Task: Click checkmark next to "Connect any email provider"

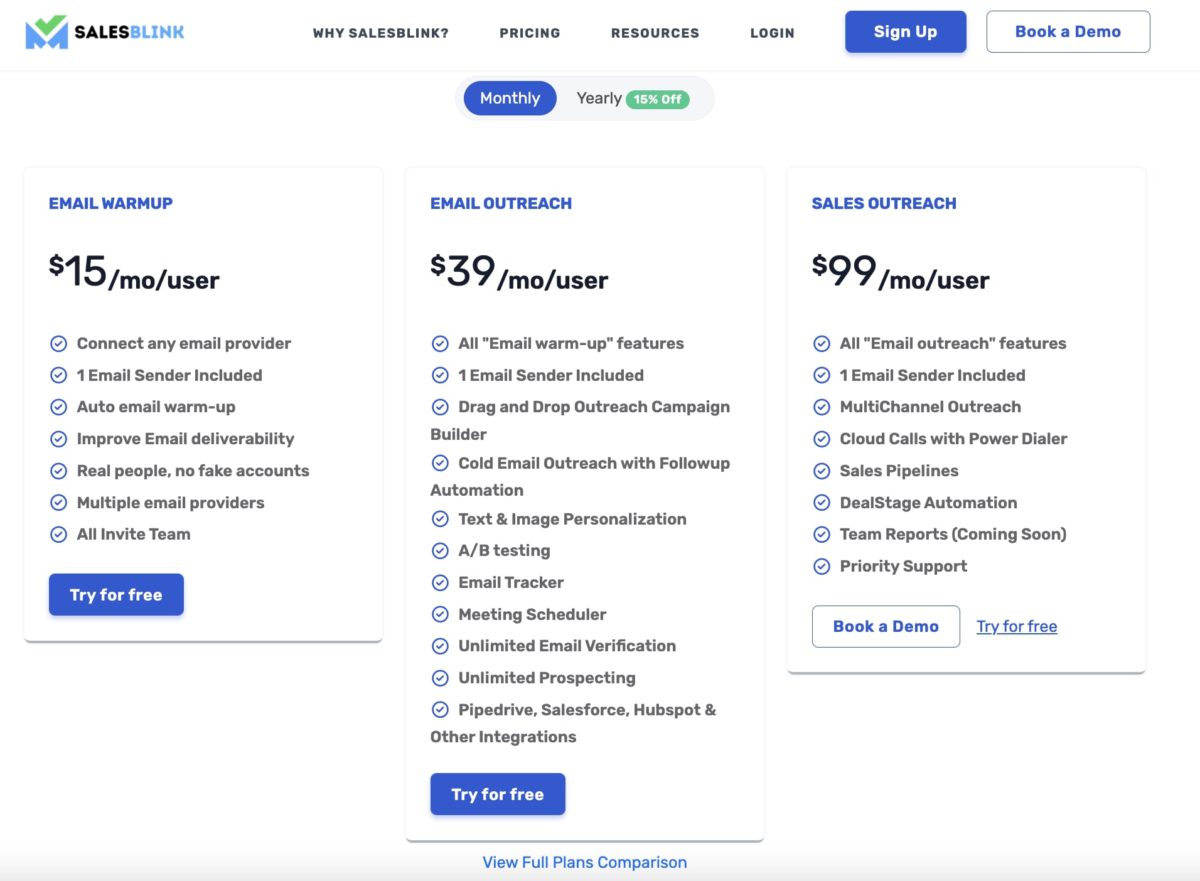Action: click(58, 343)
